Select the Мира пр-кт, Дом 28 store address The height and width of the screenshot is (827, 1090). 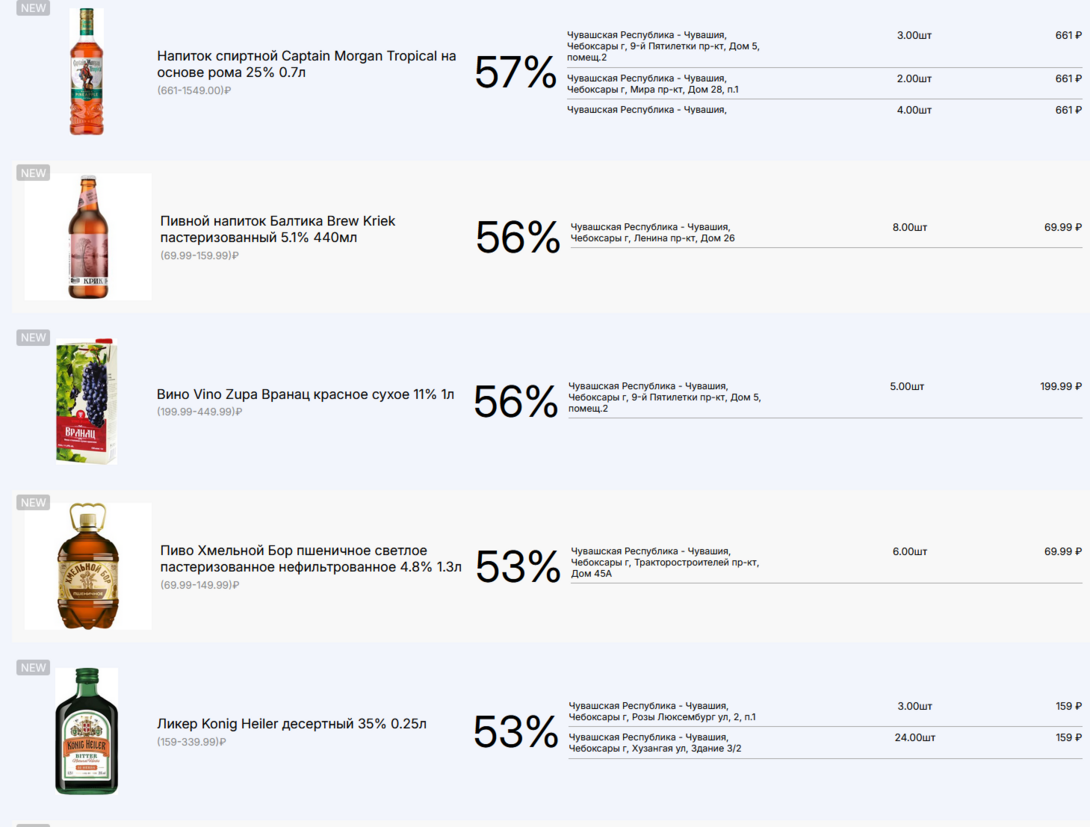[652, 84]
